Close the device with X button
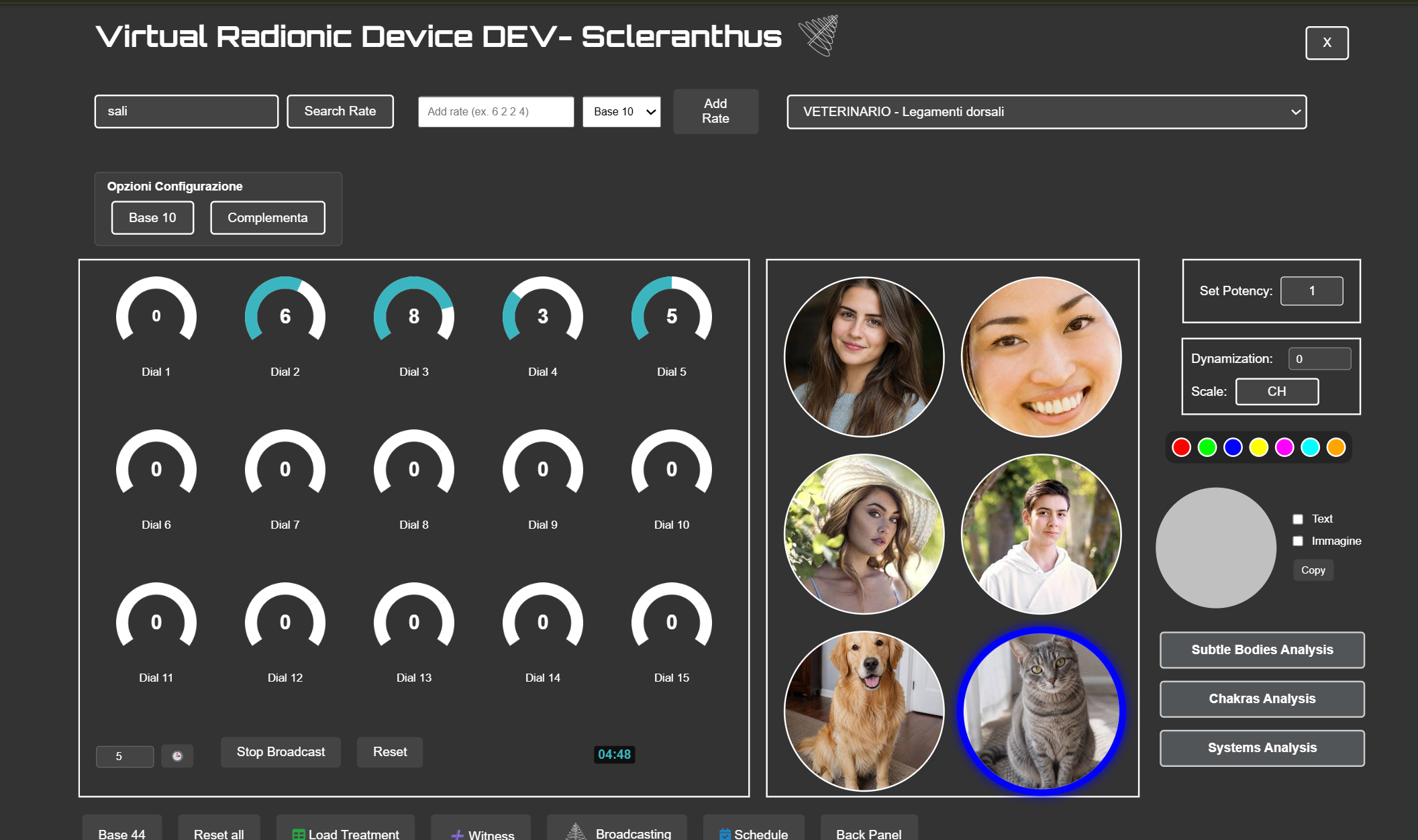Image resolution: width=1418 pixels, height=840 pixels. [x=1327, y=43]
